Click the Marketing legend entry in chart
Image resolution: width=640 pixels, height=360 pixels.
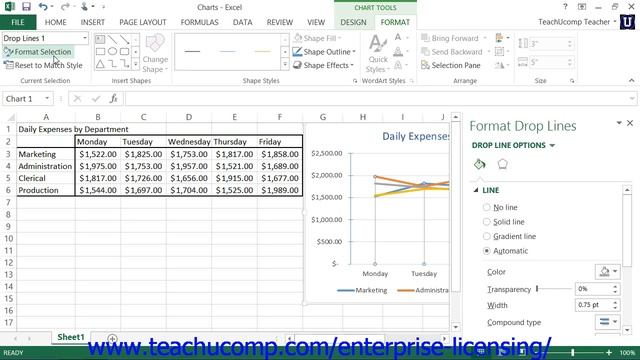coord(362,290)
